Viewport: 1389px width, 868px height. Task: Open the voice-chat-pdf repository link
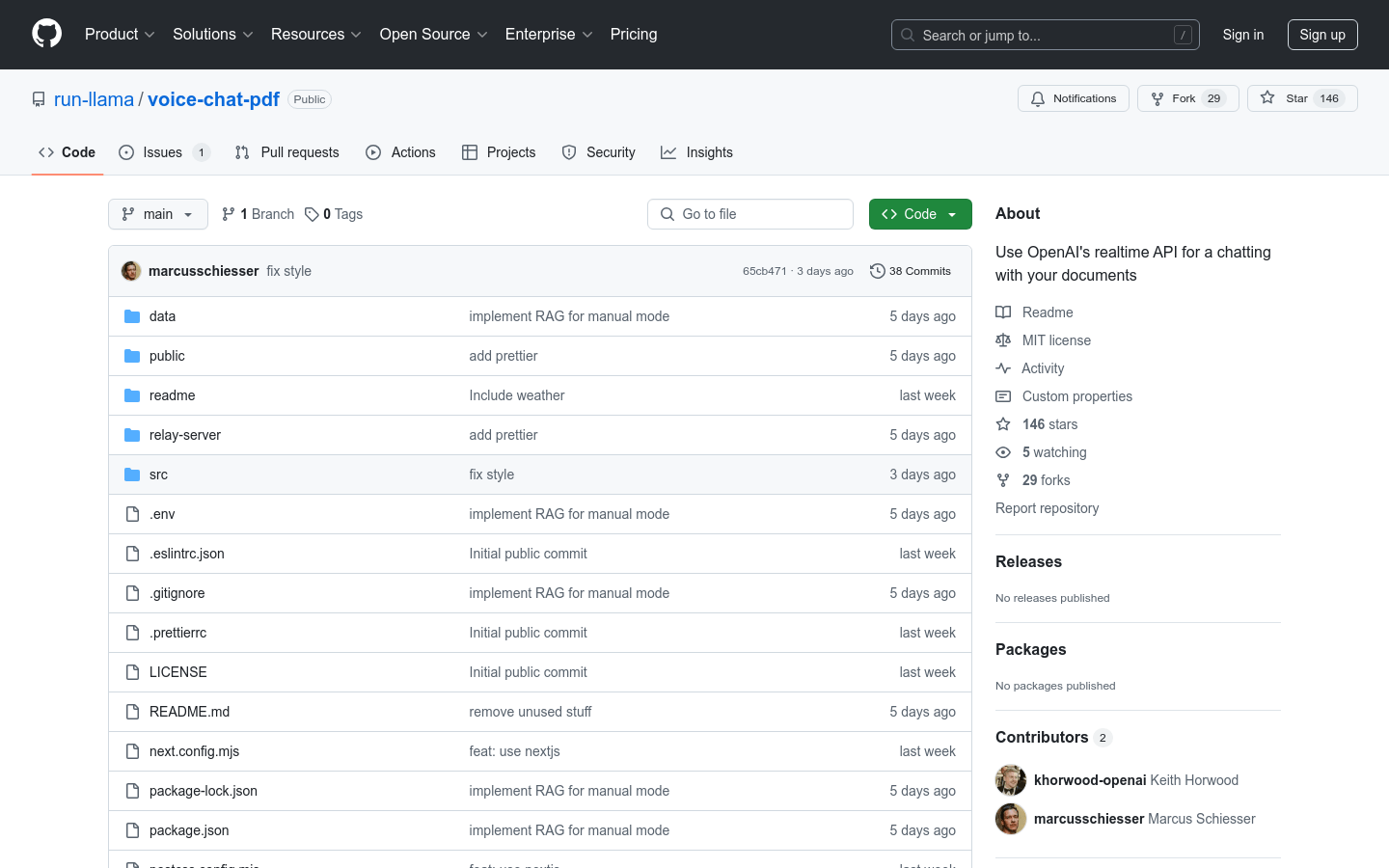tap(213, 99)
